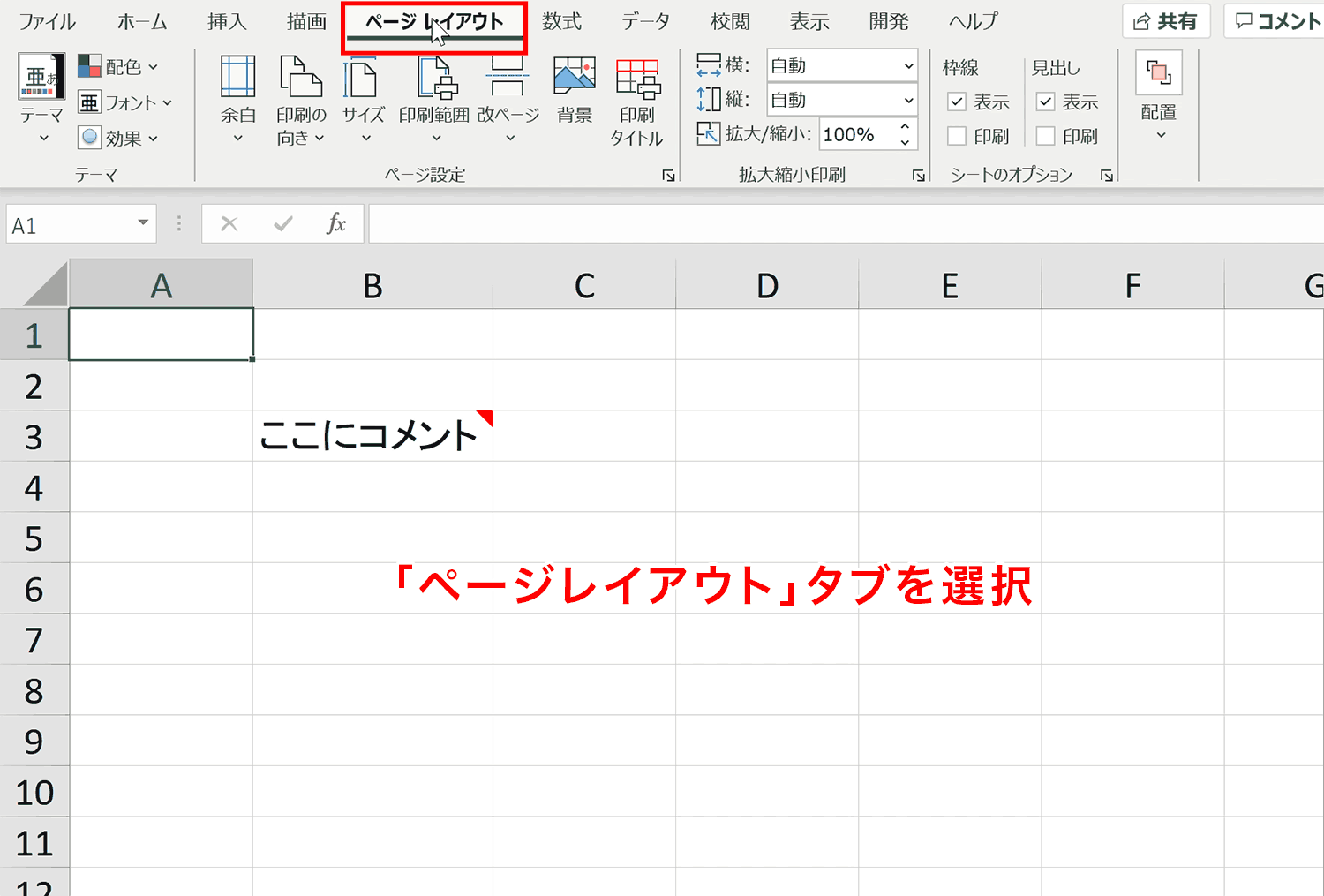This screenshot has width=1324, height=896.
Task: Click the formula bar cancel X icon
Action: pos(229,224)
